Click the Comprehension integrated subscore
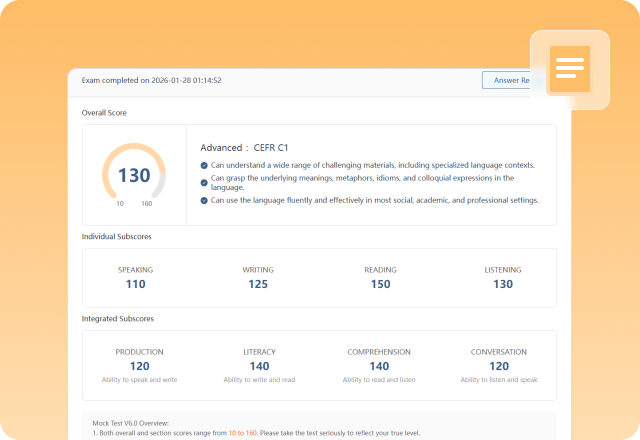Screen dimensions: 640x440 [x=379, y=365]
